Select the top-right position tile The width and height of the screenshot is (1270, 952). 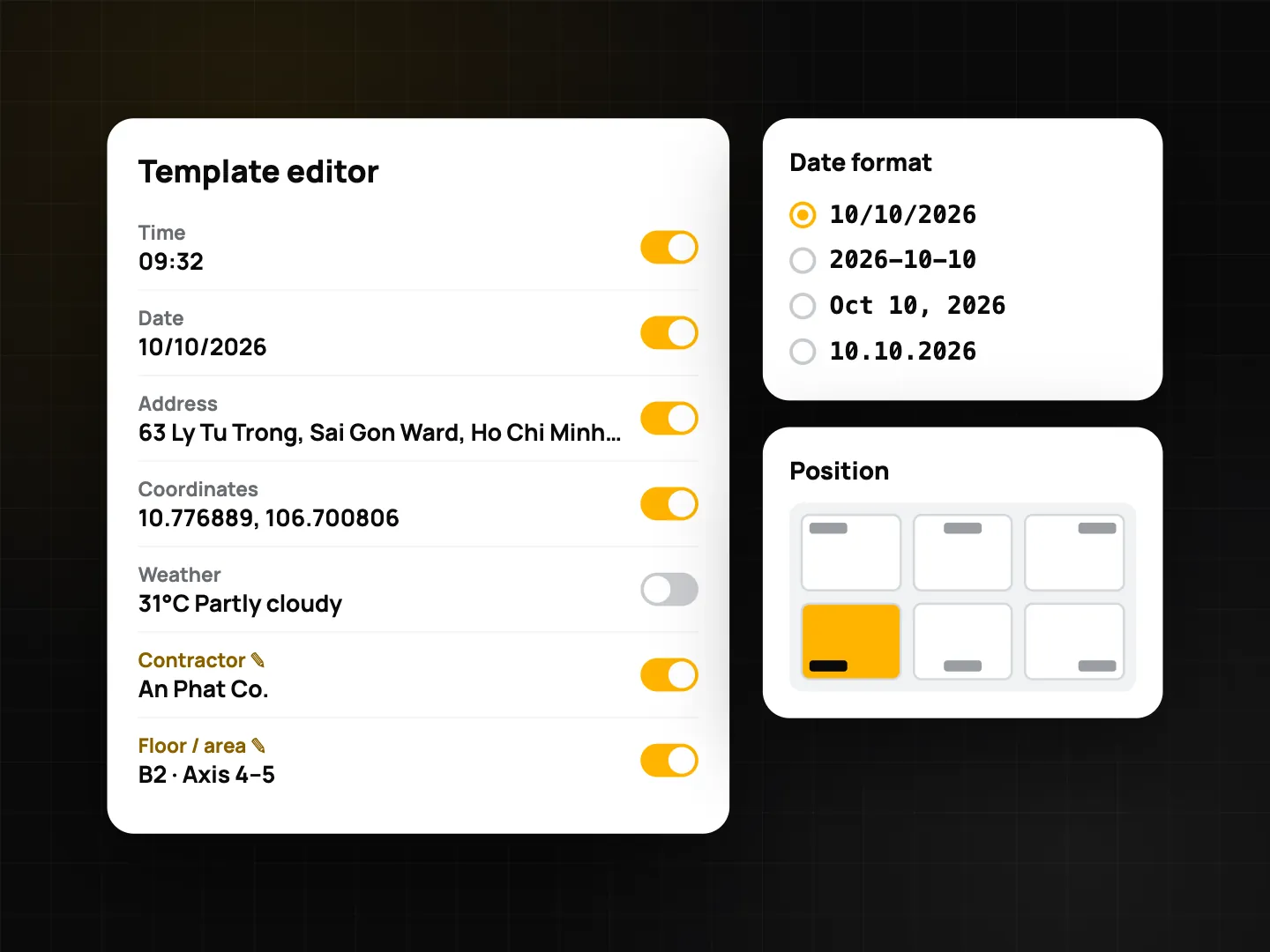(1074, 553)
